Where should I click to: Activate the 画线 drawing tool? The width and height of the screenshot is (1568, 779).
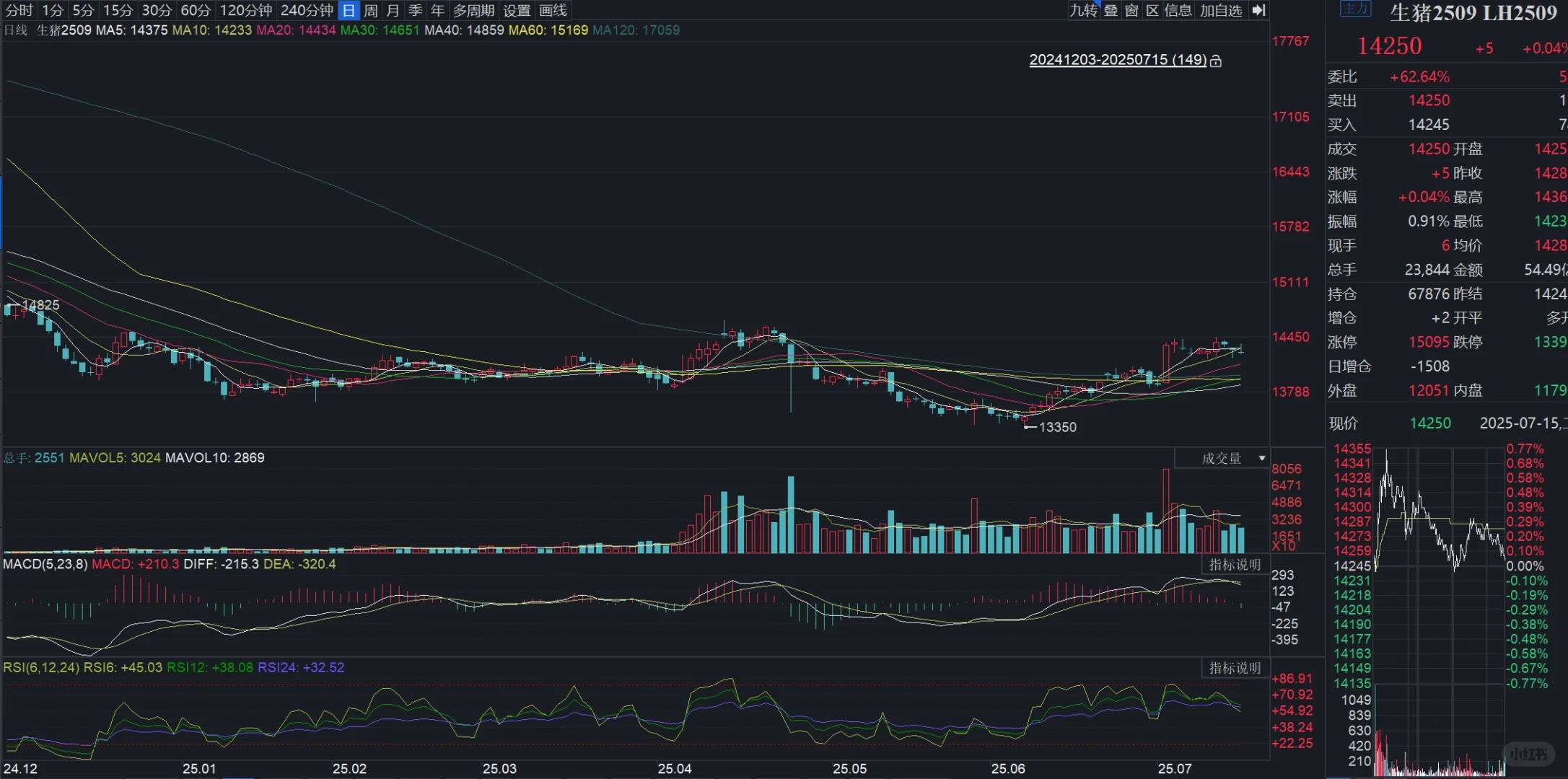point(553,10)
